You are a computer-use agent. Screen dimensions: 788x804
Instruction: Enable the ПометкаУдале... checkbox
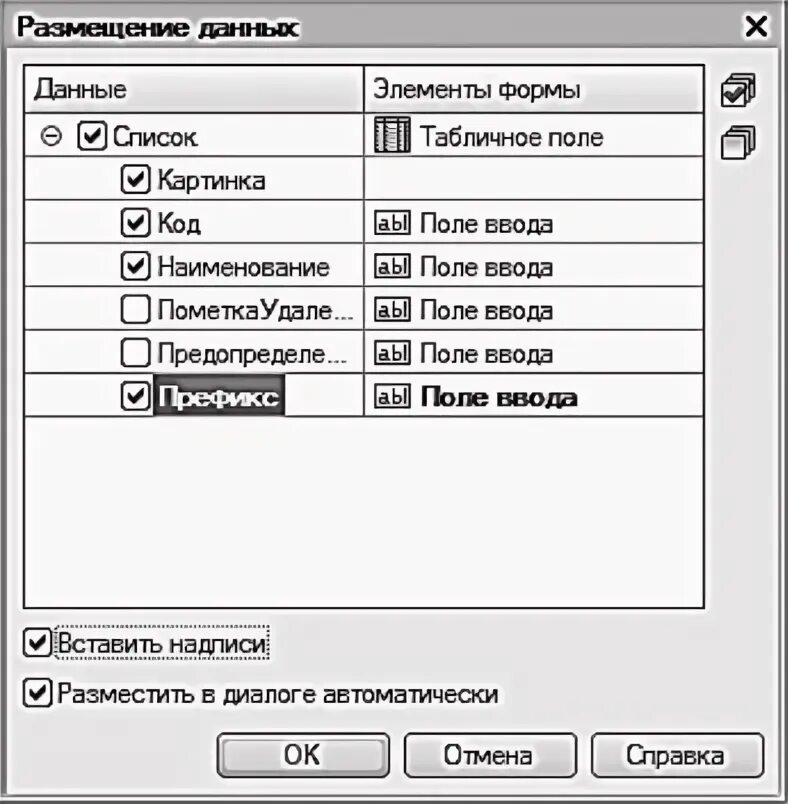tap(135, 309)
